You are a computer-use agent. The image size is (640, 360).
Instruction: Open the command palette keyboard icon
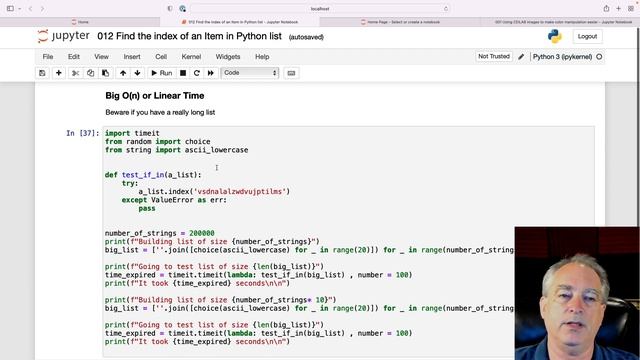coord(291,73)
